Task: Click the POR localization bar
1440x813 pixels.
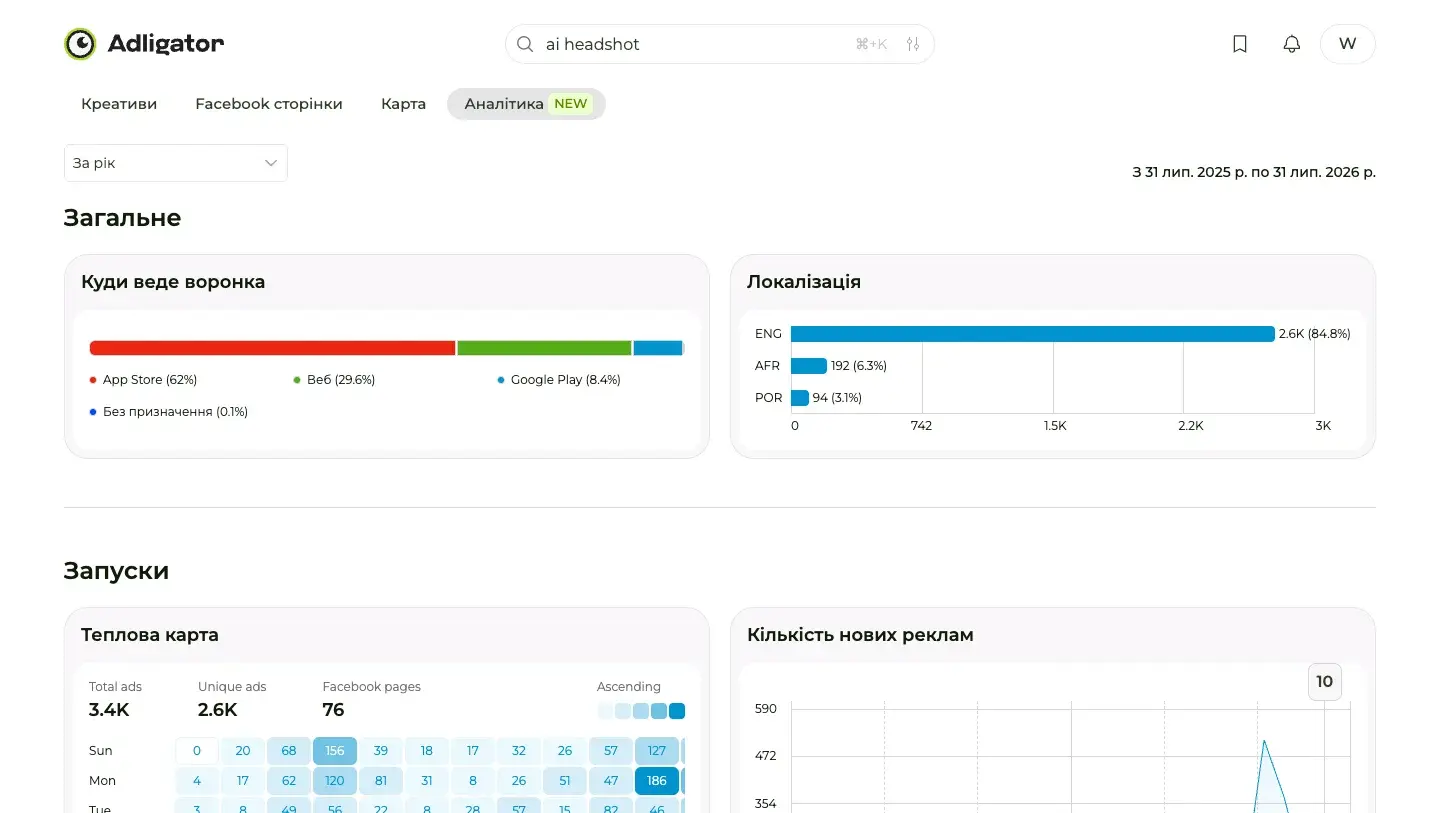Action: click(x=800, y=398)
